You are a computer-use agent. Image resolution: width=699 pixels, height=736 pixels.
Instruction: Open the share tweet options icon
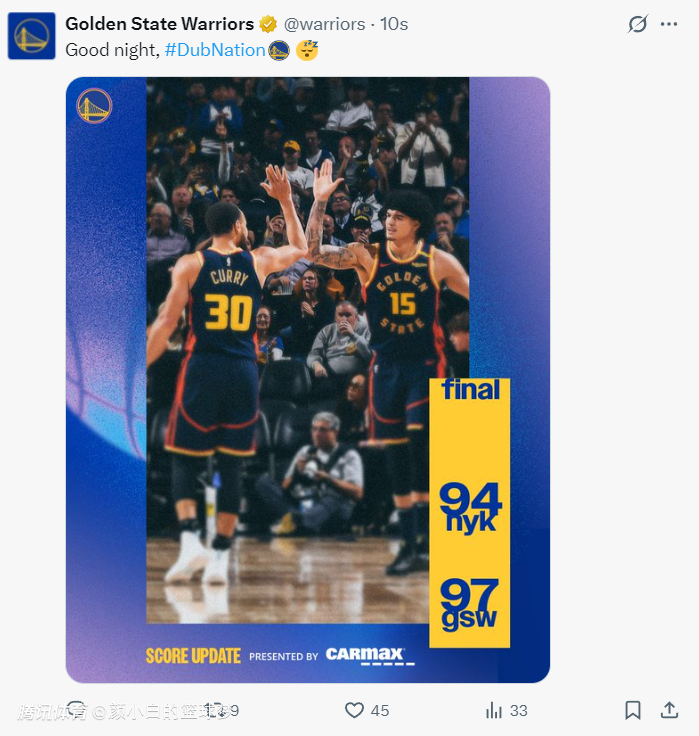(x=669, y=710)
